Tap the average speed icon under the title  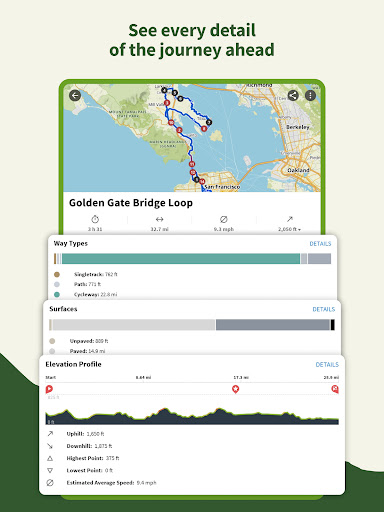tap(224, 219)
